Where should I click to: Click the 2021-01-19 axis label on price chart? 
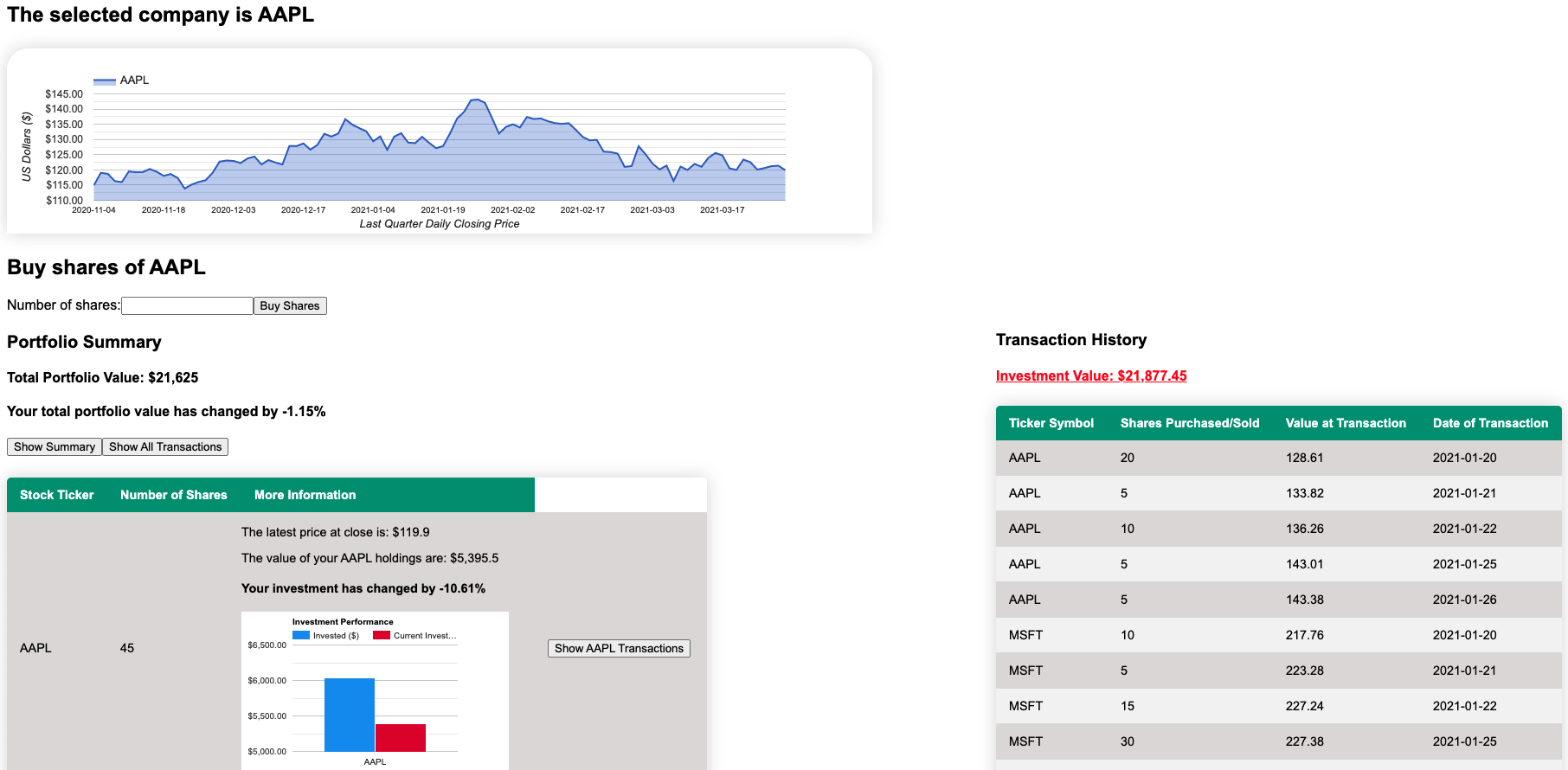tap(443, 210)
